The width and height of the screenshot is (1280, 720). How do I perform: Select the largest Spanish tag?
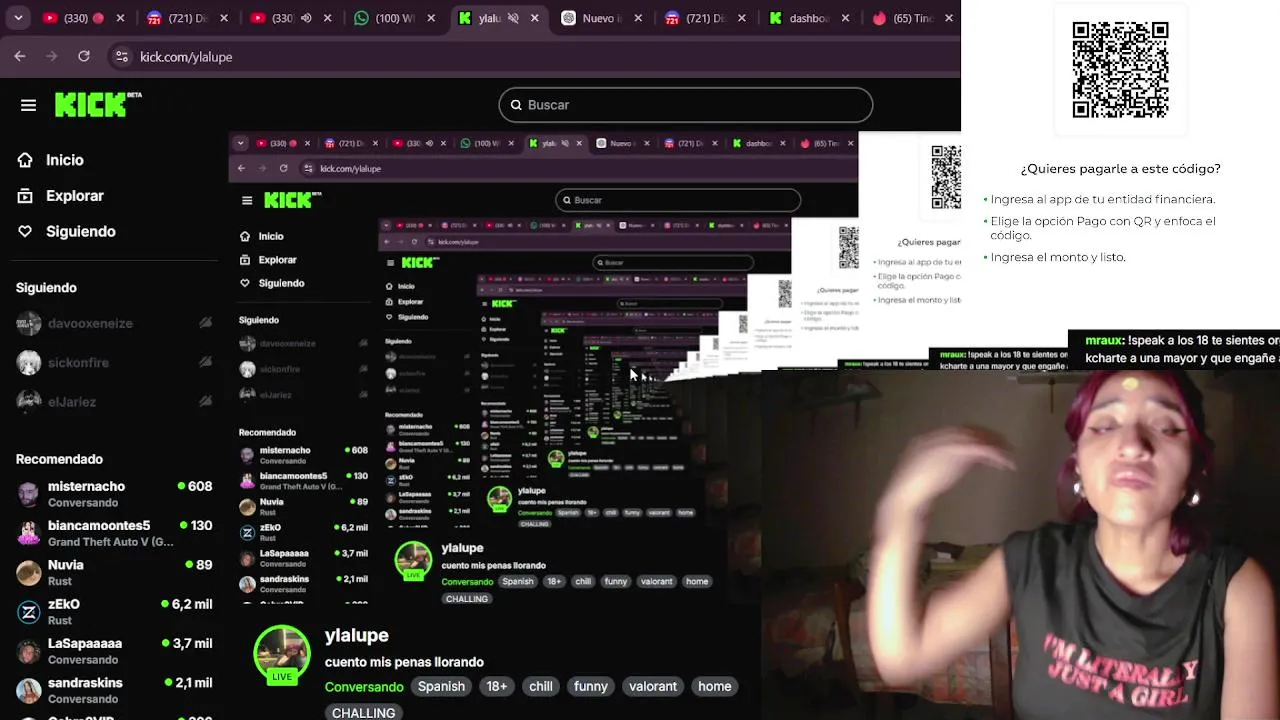pyautogui.click(x=441, y=686)
